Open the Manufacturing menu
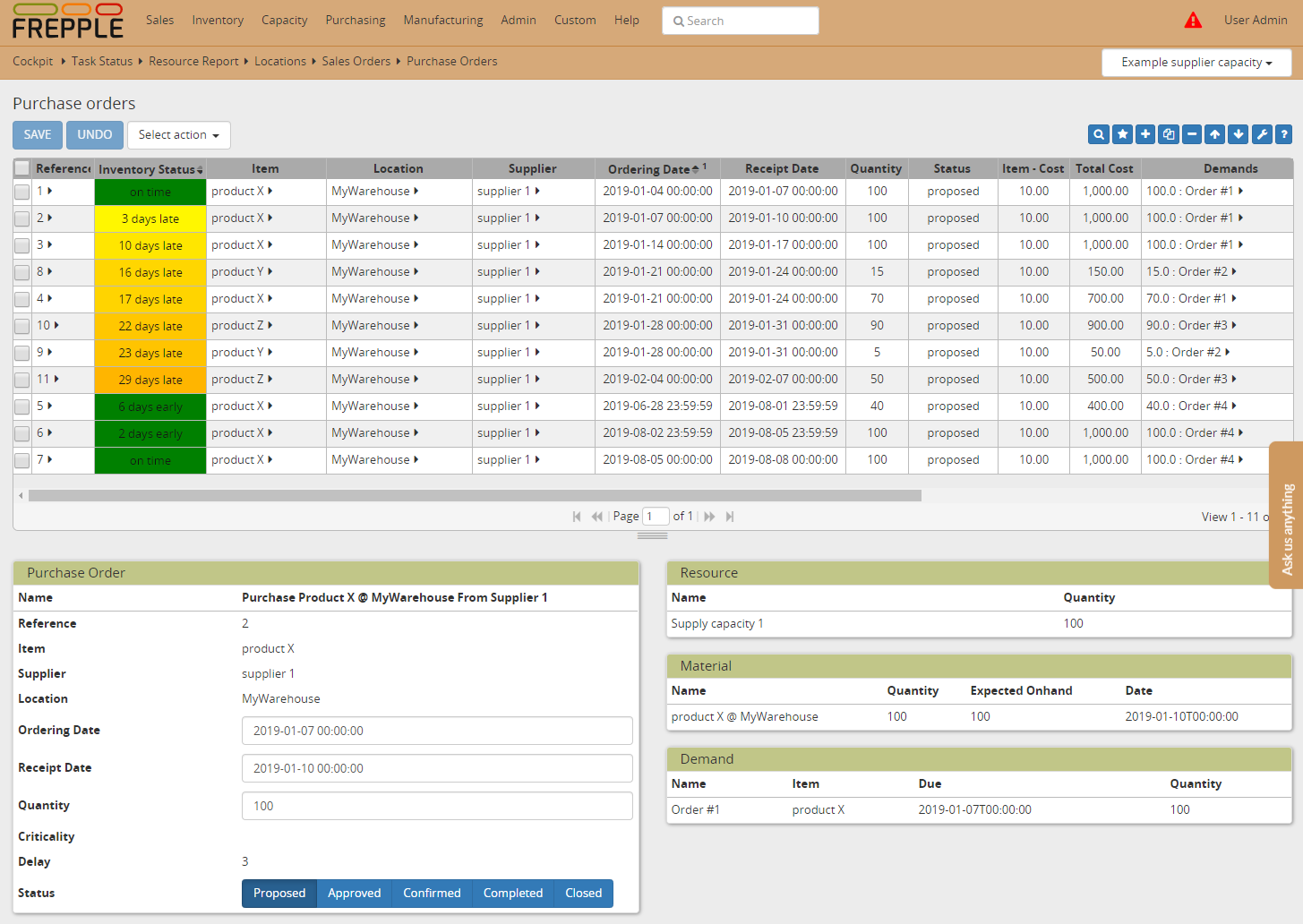1303x924 pixels. click(442, 20)
